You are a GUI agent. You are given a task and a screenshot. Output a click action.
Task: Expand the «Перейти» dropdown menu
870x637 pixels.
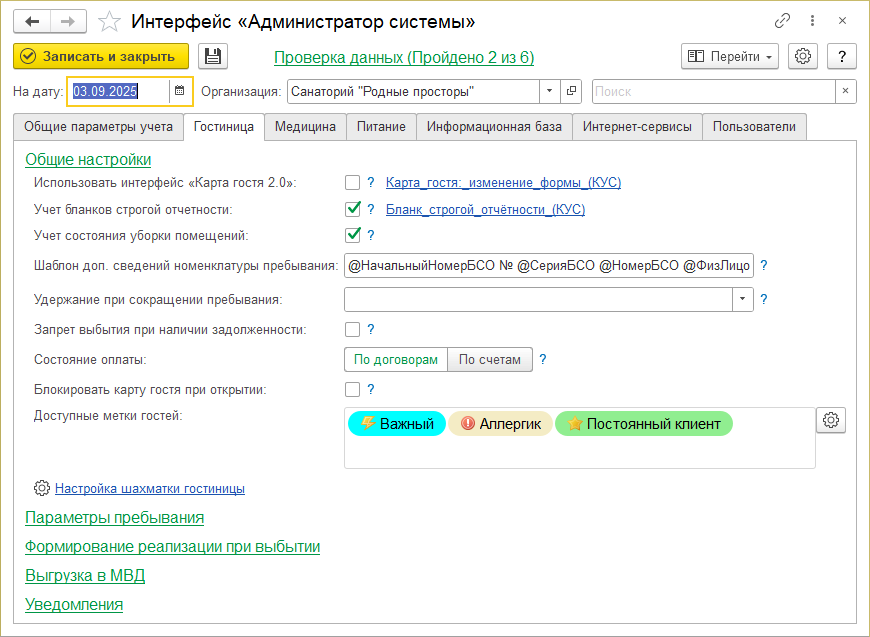tap(730, 57)
